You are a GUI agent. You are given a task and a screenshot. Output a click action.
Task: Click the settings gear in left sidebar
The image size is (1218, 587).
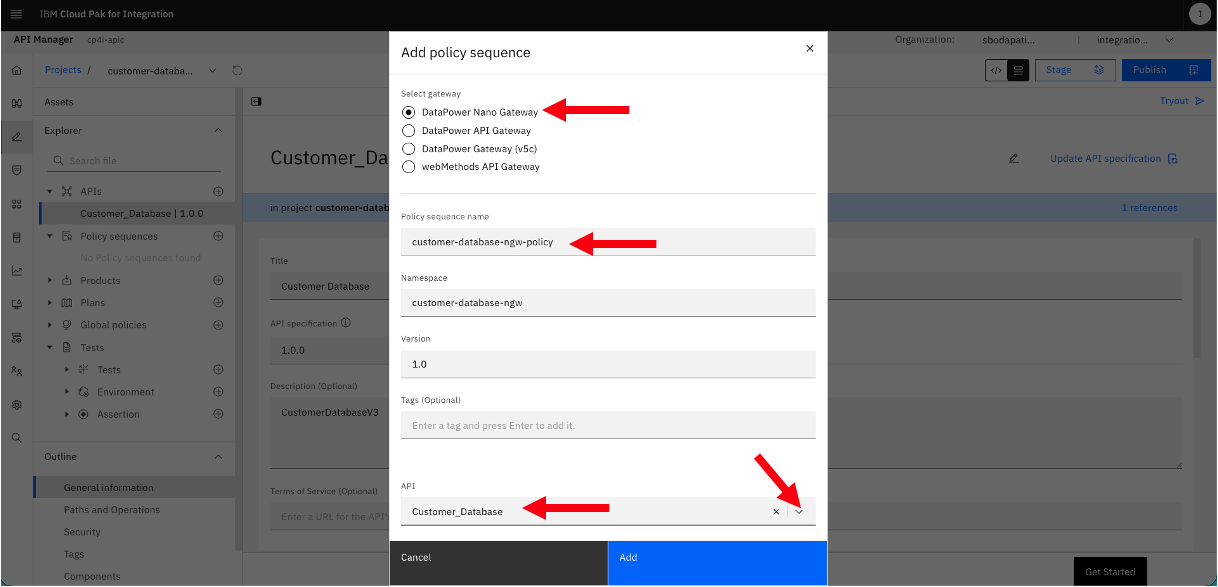coord(16,405)
